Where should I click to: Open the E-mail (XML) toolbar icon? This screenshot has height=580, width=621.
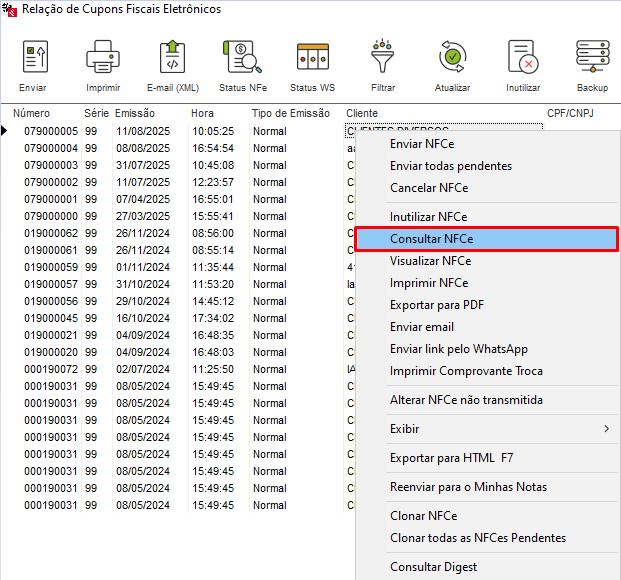pos(173,58)
